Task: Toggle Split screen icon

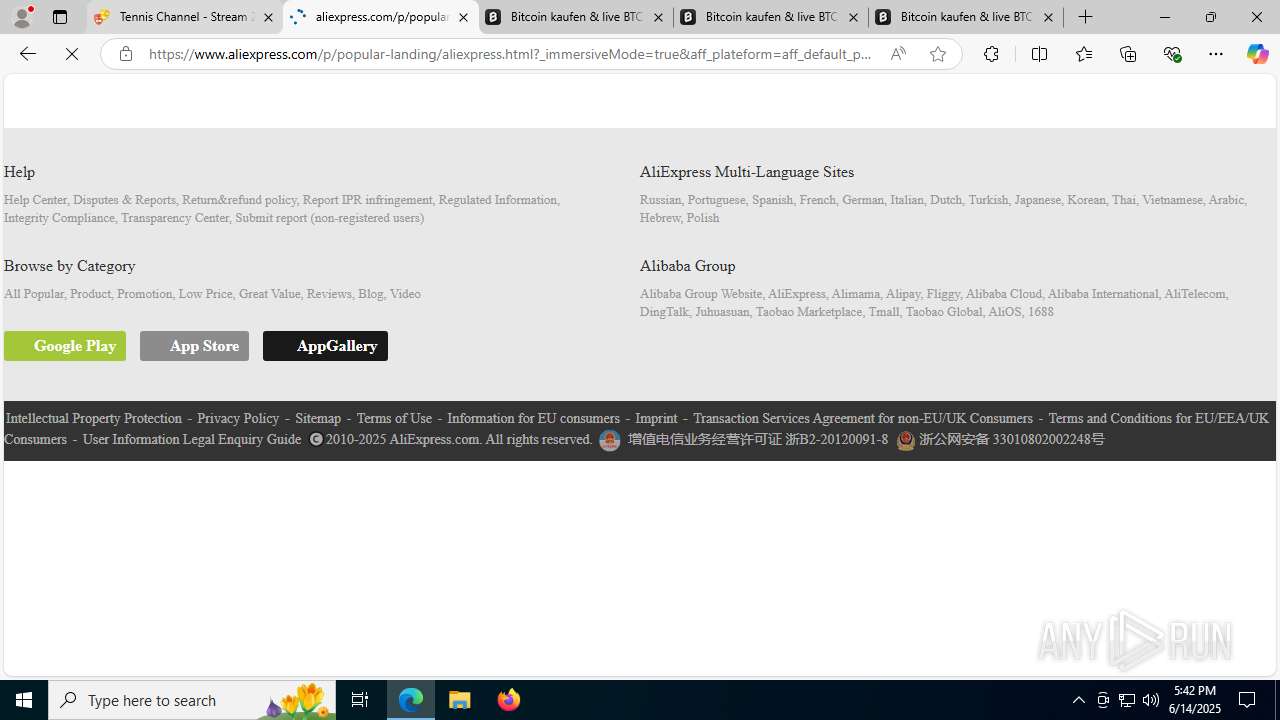Action: pyautogui.click(x=1039, y=54)
